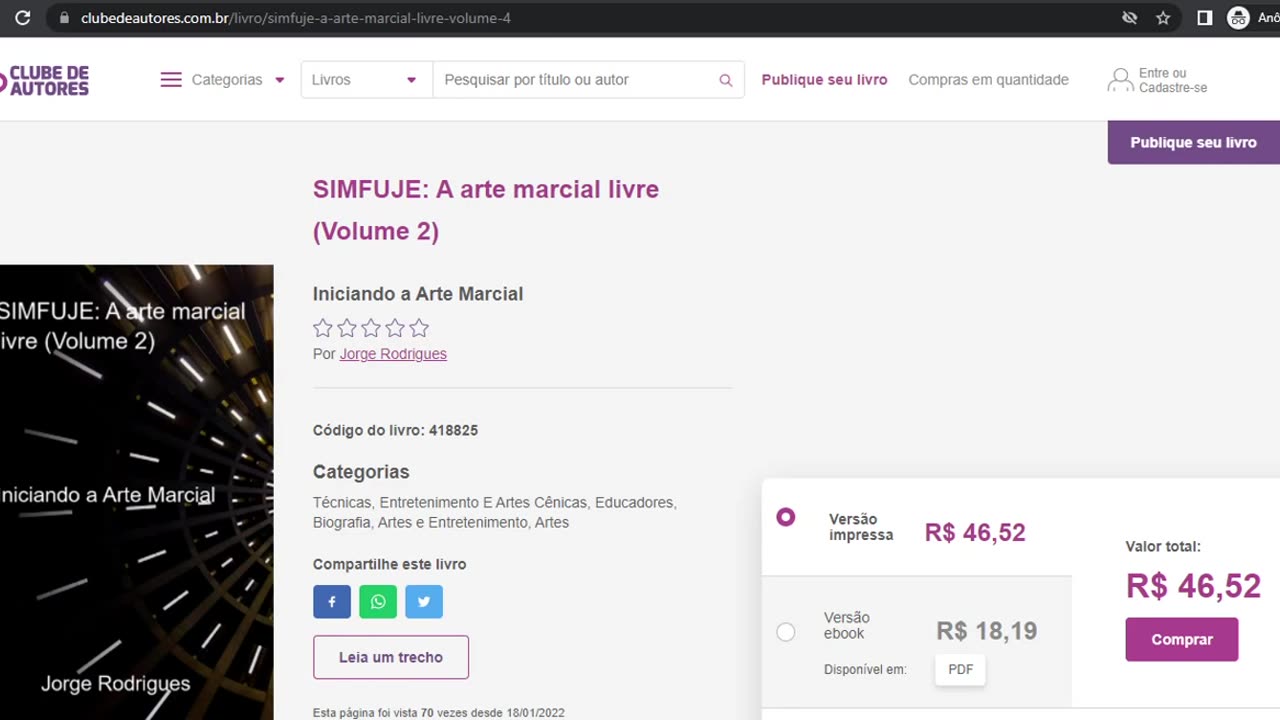Screen dimensions: 1280x720
Task: Click the page views count text
Action: click(x=439, y=713)
